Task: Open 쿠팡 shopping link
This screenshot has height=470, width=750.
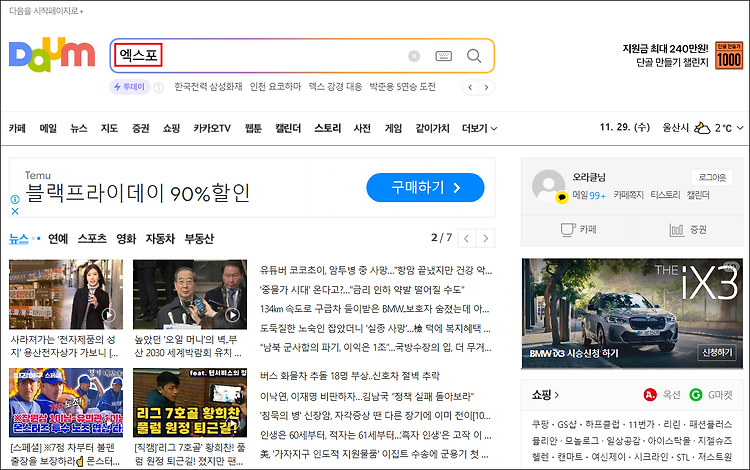Action: tap(540, 424)
